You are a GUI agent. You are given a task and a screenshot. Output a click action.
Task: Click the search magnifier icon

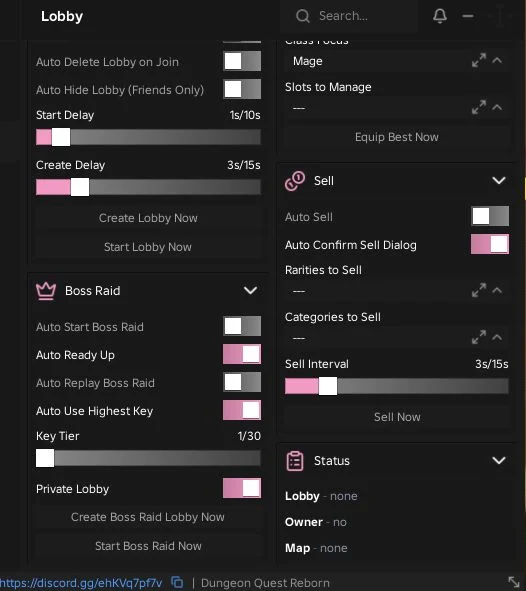point(303,16)
